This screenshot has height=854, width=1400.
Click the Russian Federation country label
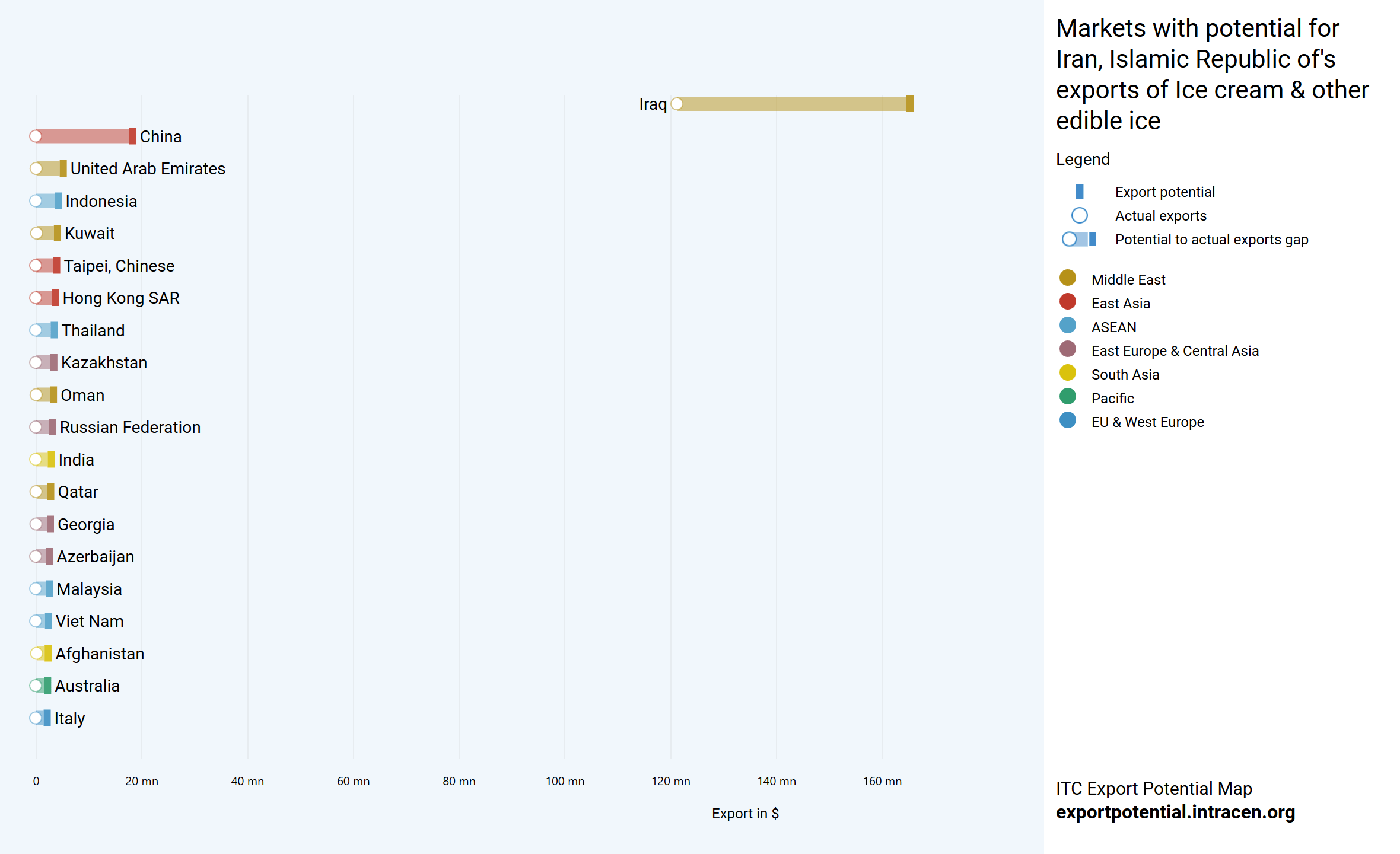[130, 427]
